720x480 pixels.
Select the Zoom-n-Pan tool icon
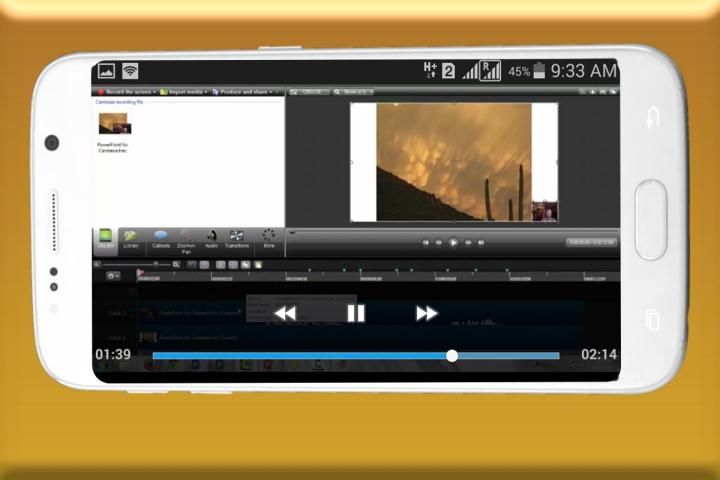pyautogui.click(x=186, y=238)
